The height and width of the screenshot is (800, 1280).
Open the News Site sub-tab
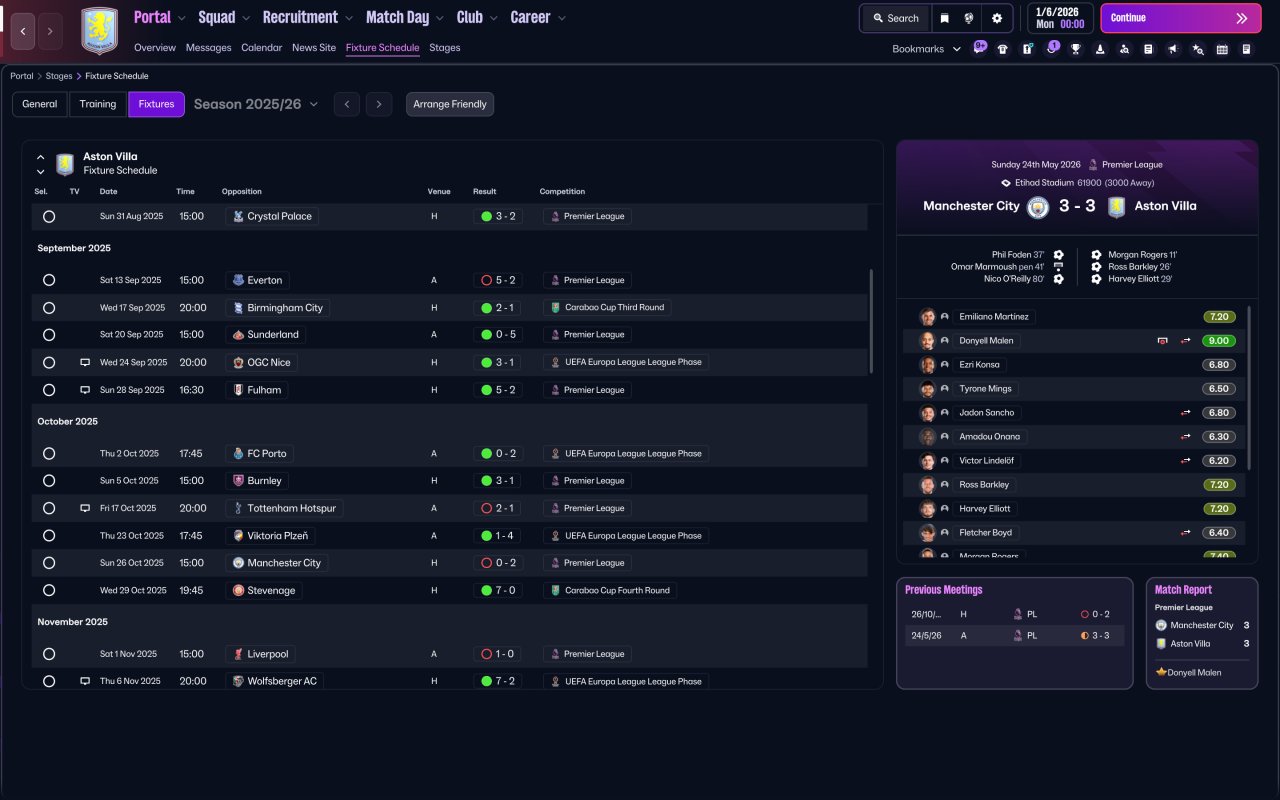(x=314, y=48)
